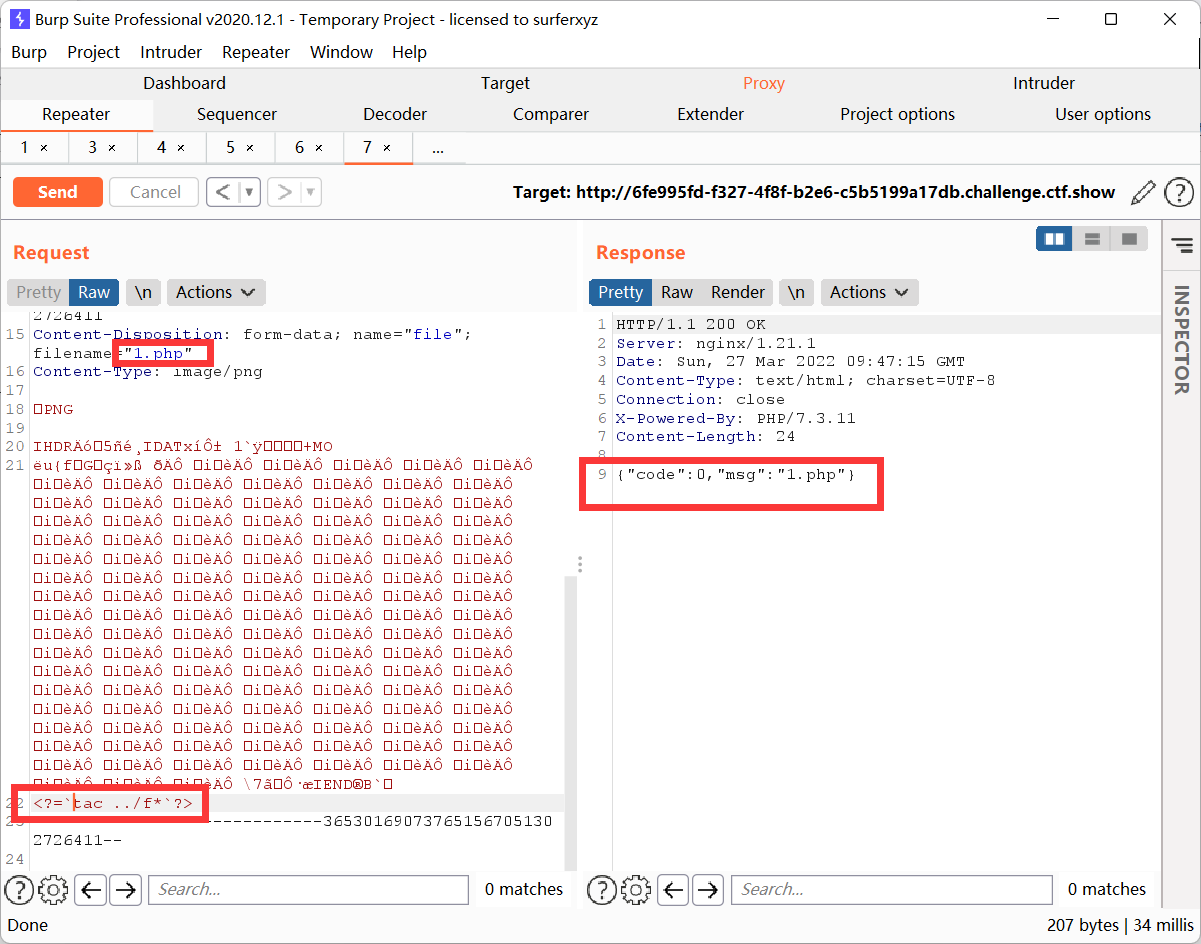
Task: Go to next Response search match
Action: 708,889
